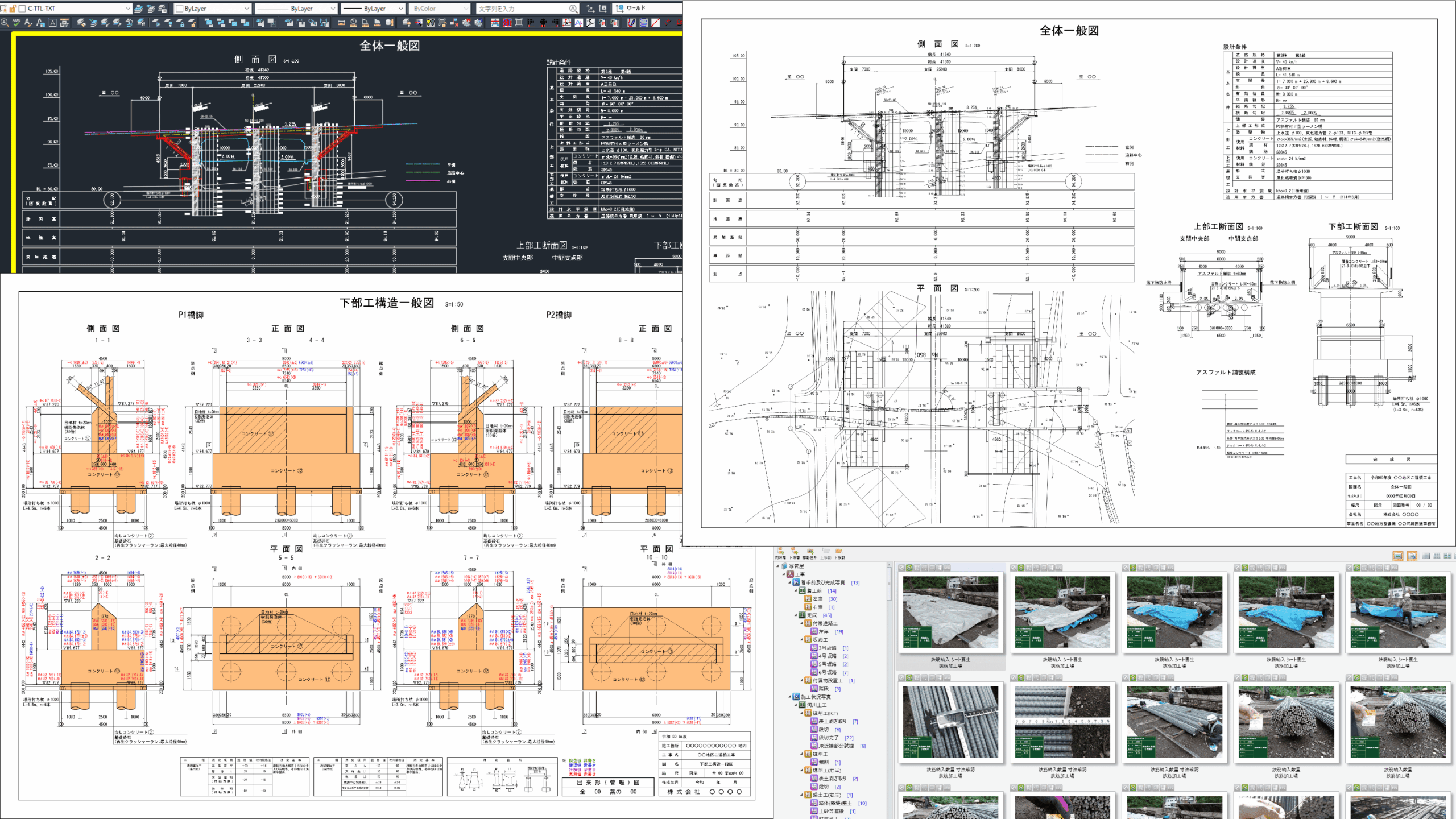The image size is (1456, 819).
Task: Click the 撮影箇所 toolbar icon in photo panel
Action: click(x=810, y=553)
